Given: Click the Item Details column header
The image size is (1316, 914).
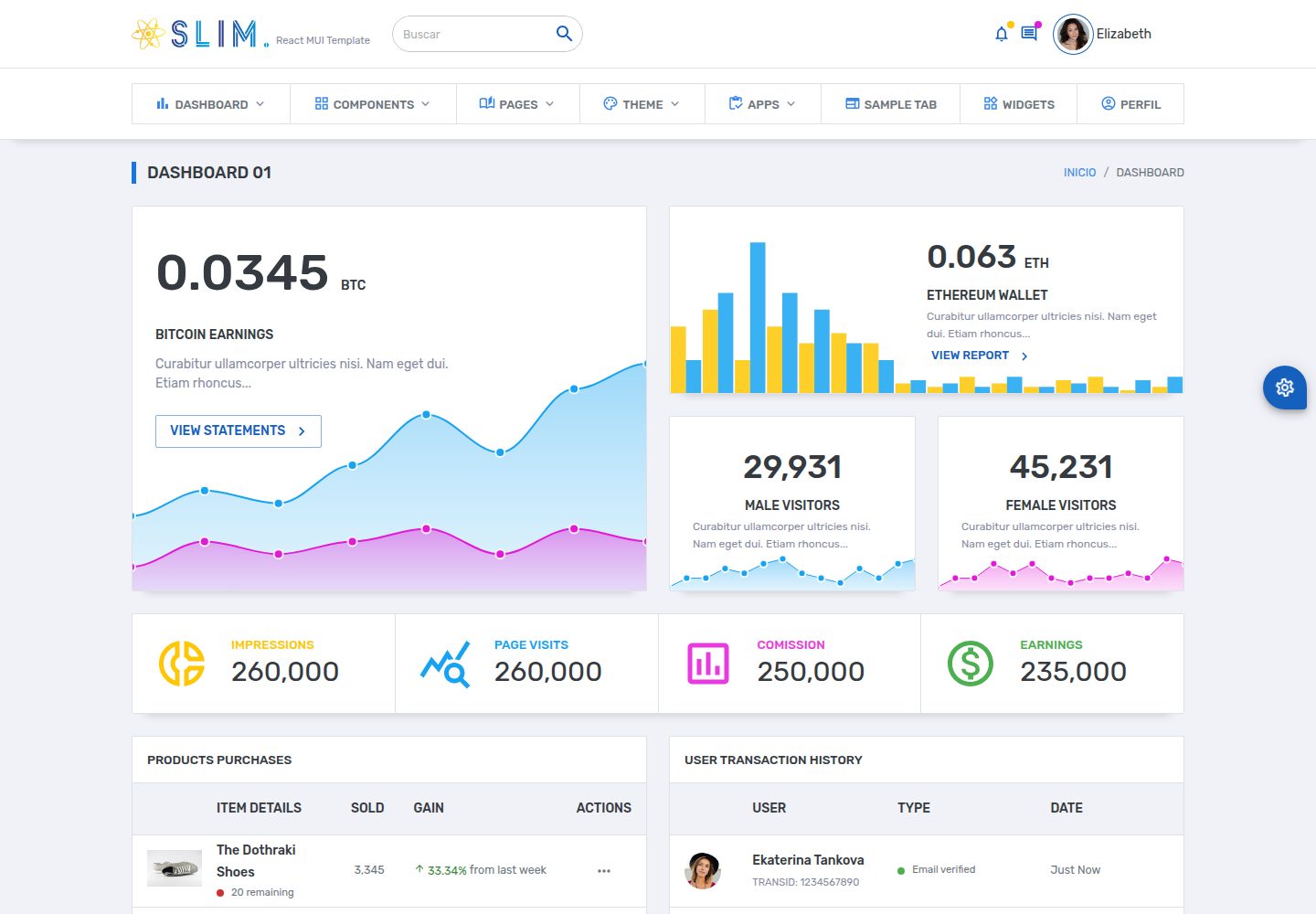Looking at the screenshot, I should pyautogui.click(x=259, y=808).
